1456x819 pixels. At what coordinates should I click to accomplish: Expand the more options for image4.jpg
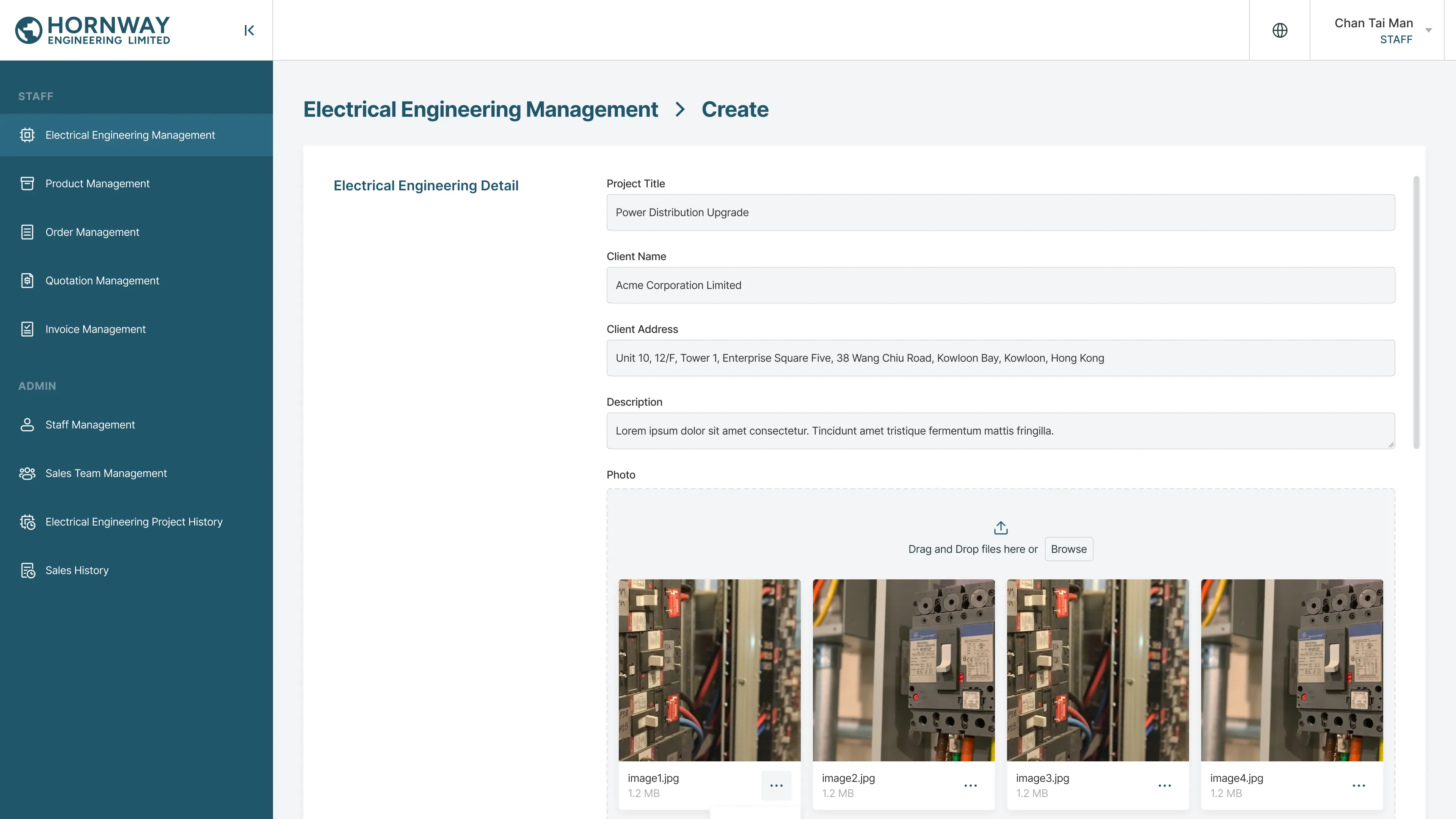pyautogui.click(x=1358, y=785)
